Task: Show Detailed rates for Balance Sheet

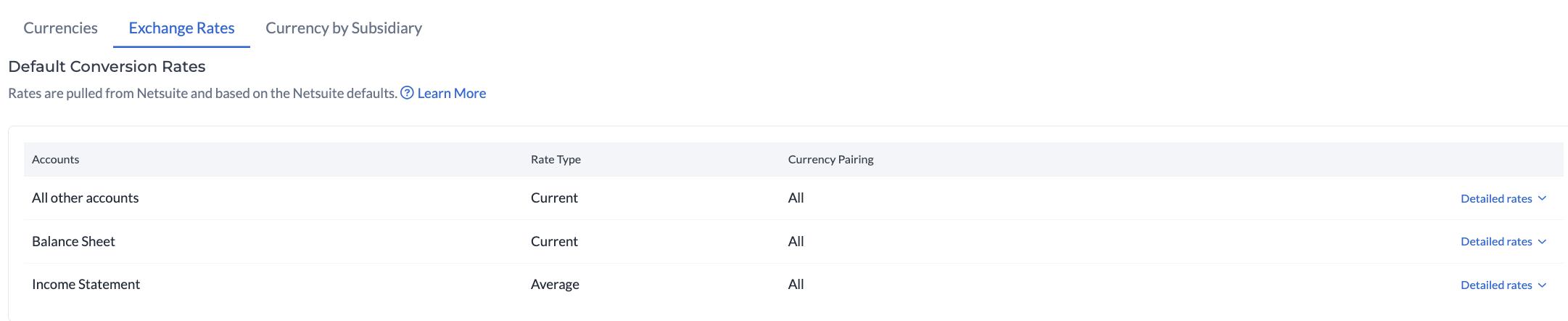Action: (x=1495, y=242)
